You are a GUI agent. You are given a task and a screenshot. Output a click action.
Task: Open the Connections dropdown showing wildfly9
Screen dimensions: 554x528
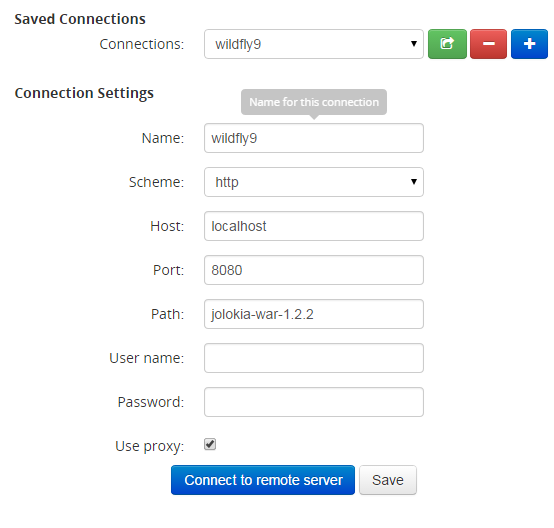pos(314,44)
